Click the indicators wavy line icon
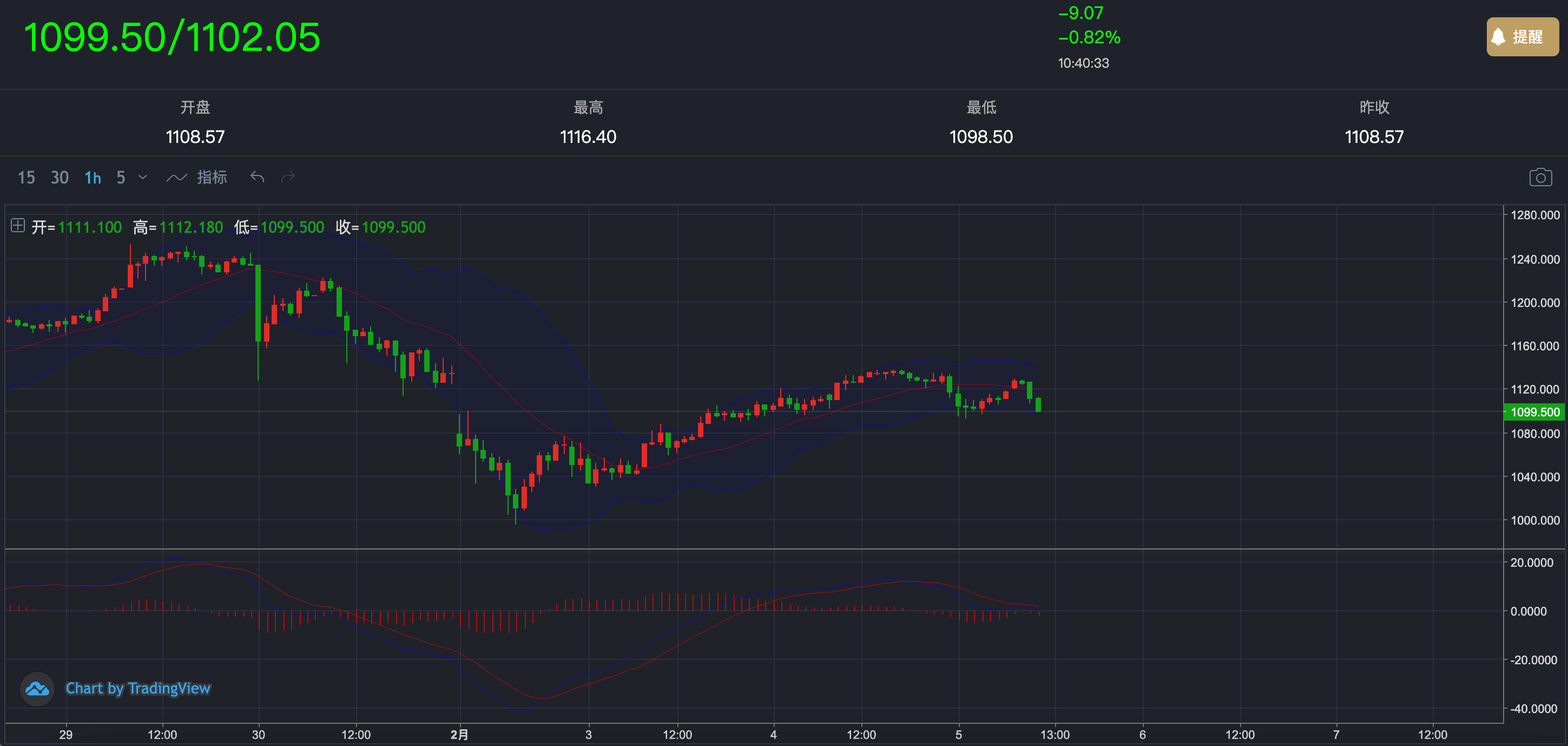 (x=176, y=177)
